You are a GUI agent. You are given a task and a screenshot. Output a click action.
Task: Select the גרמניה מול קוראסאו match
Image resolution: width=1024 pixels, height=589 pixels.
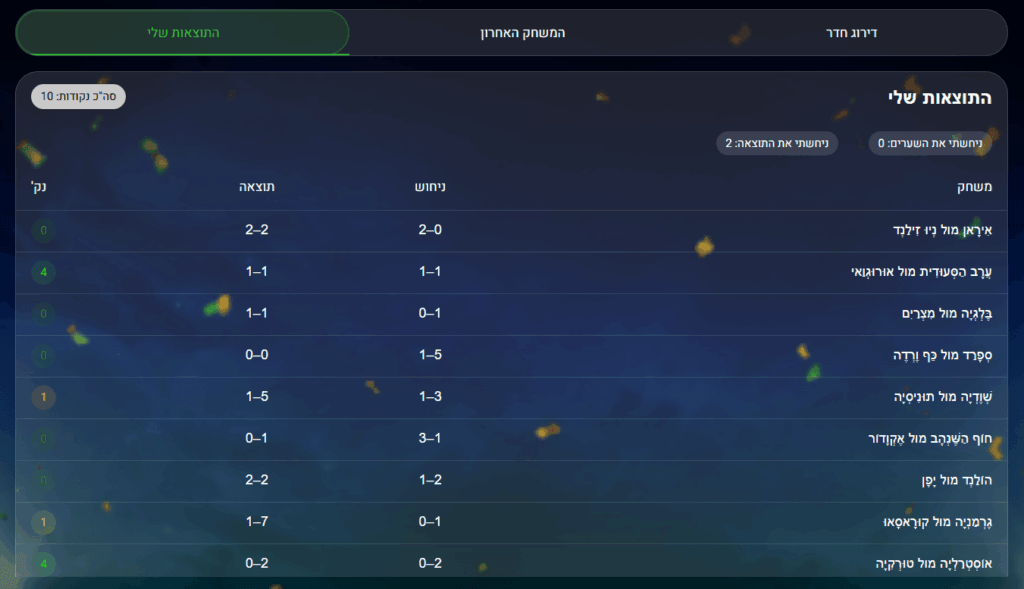511,522
